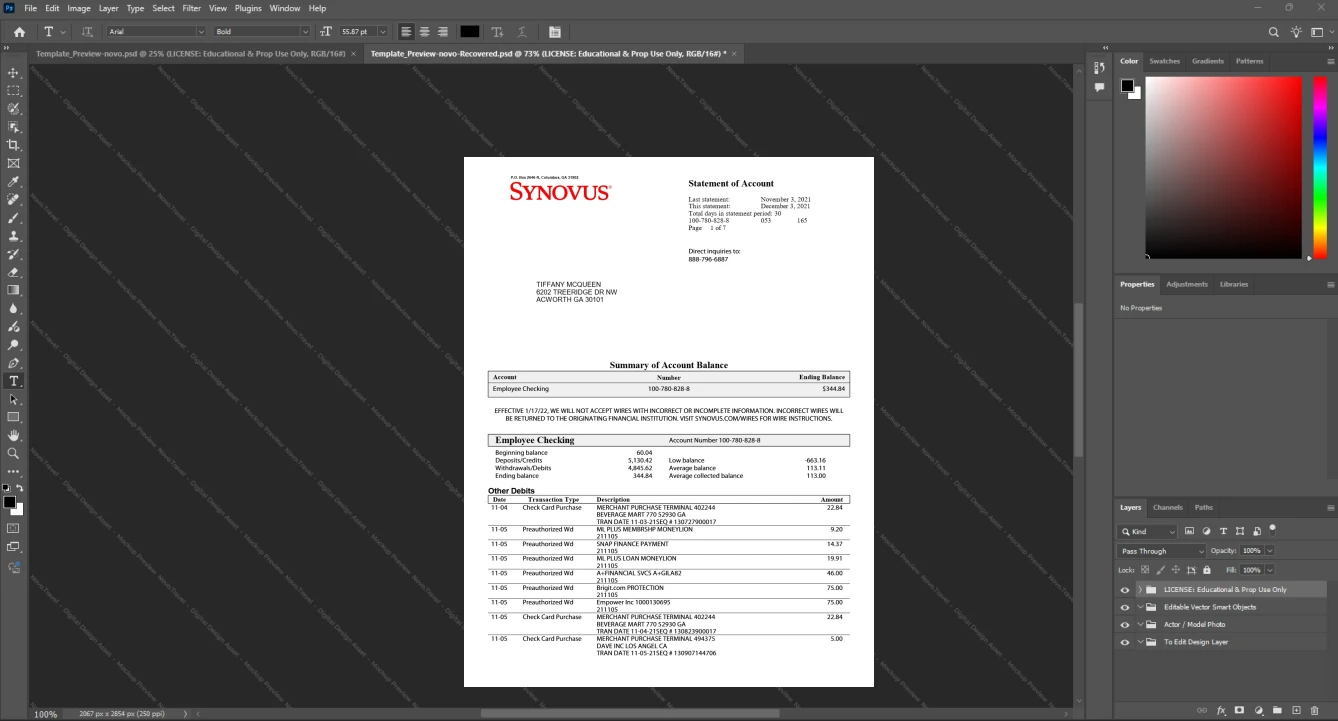The height and width of the screenshot is (721, 1338).
Task: Create a new layer
Action: [x=1297, y=710]
